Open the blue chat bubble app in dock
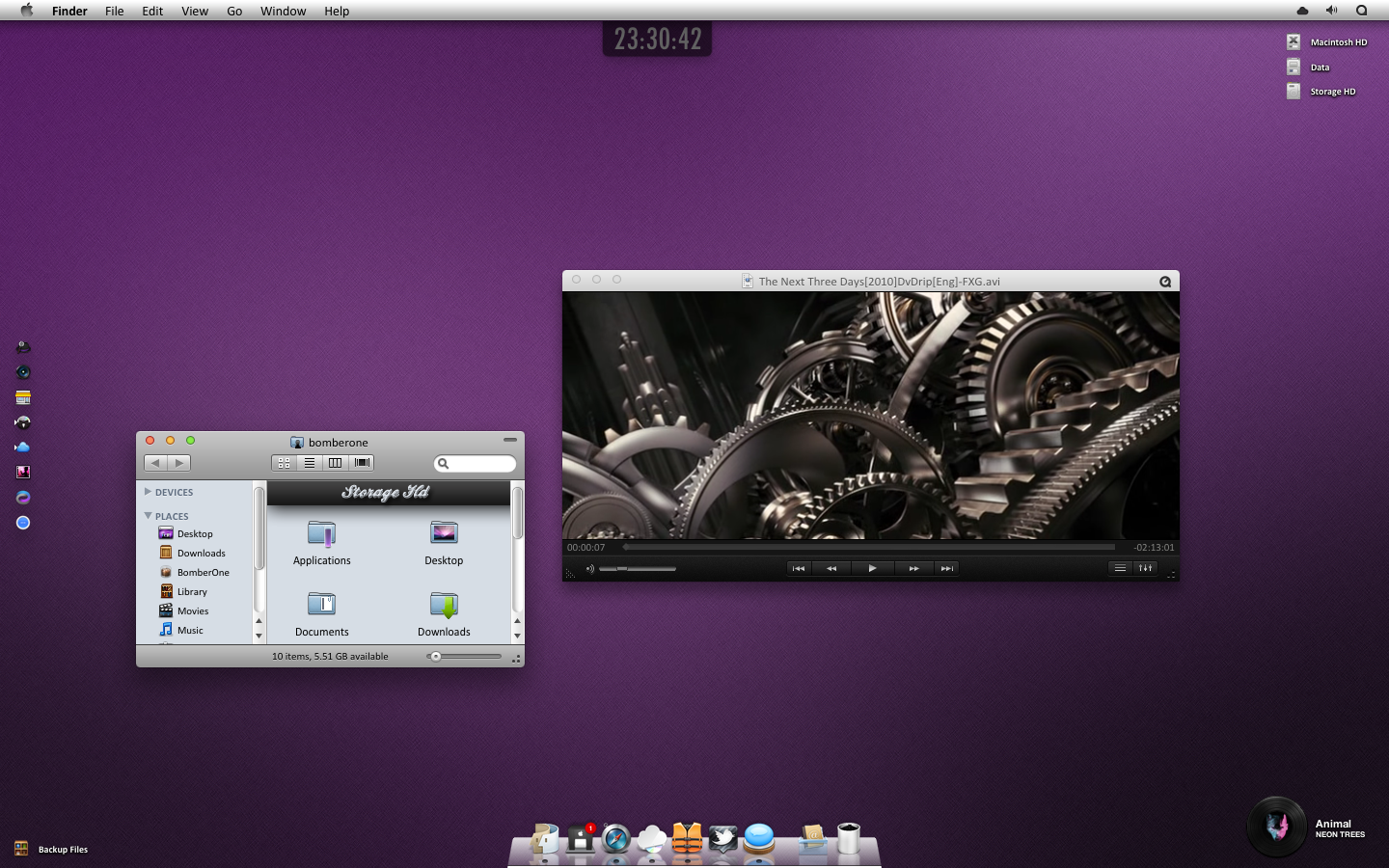1389x868 pixels. [x=759, y=839]
